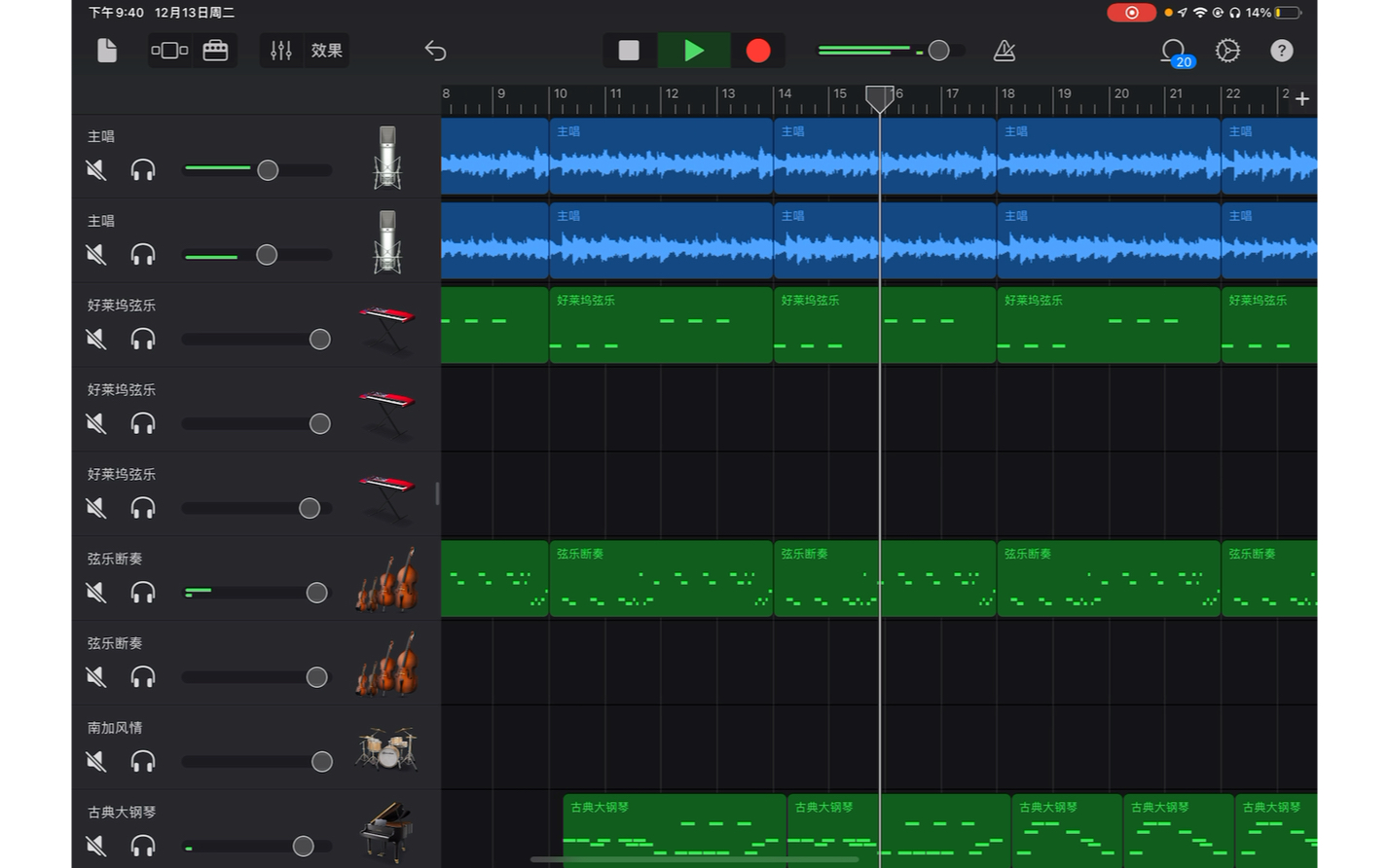Solo the 南加风情 track with headphones
Screen dimensions: 1389x868
coord(143,761)
